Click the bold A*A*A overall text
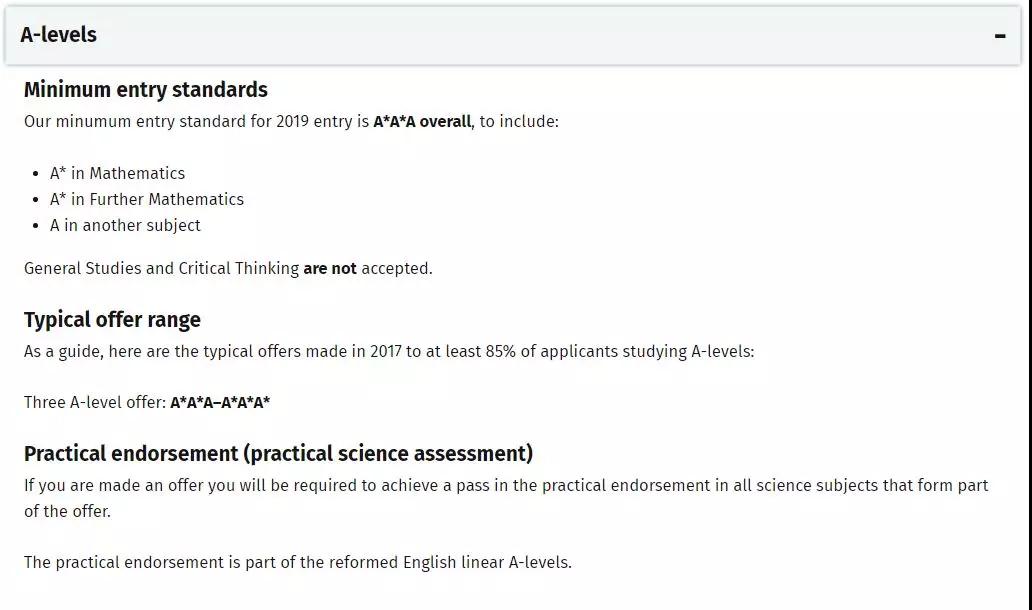The image size is (1032, 610). tap(422, 121)
